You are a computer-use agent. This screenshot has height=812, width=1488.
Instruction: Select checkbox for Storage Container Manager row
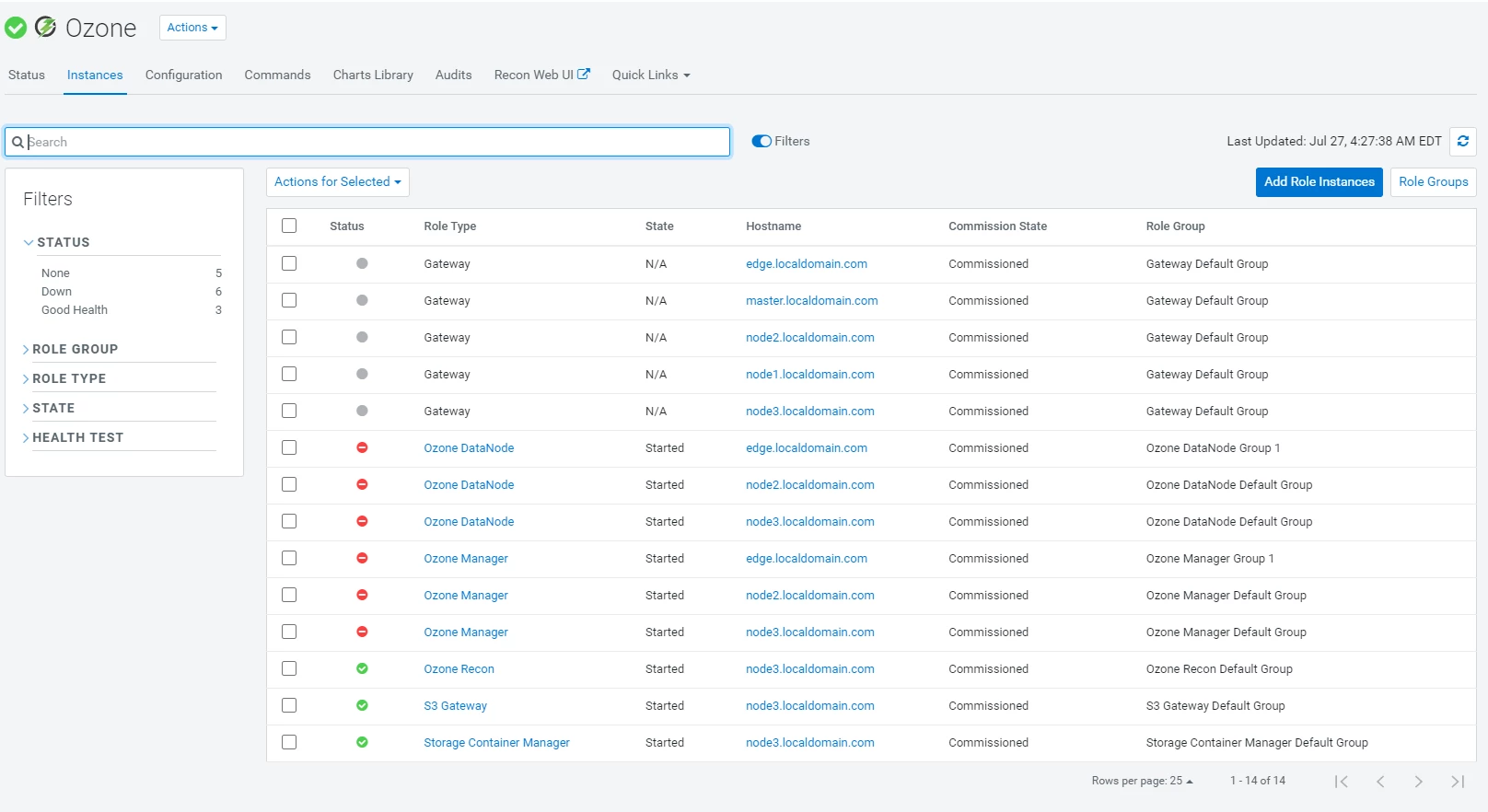tap(289, 742)
